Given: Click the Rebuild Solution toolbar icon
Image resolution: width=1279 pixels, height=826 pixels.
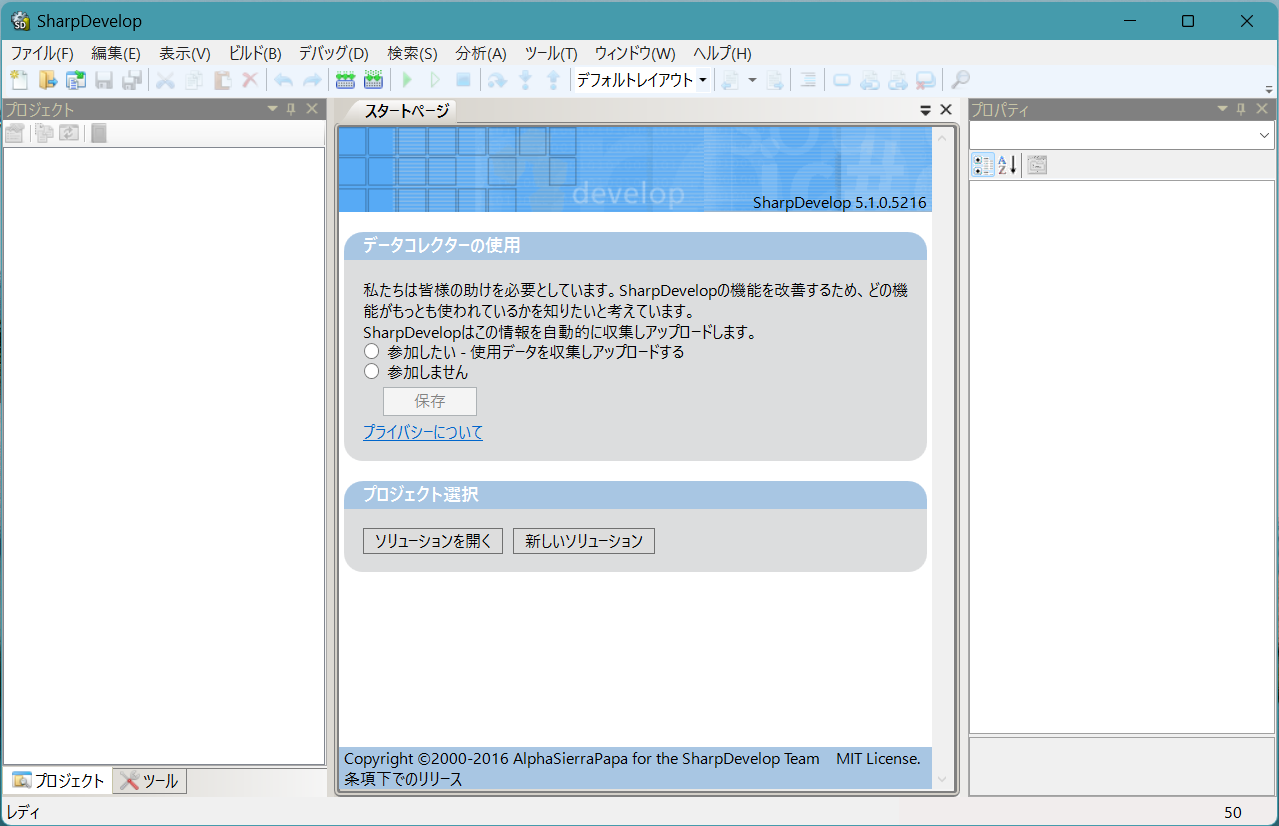Looking at the screenshot, I should click(x=373, y=81).
